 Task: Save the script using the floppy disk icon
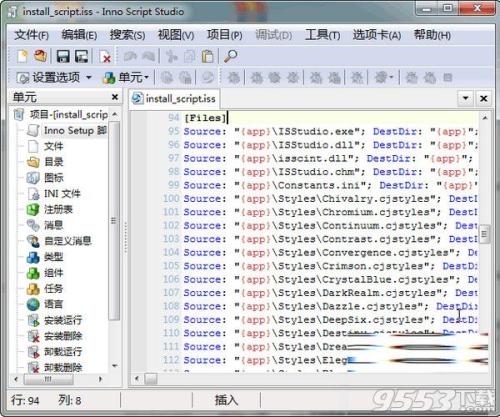[x=63, y=56]
